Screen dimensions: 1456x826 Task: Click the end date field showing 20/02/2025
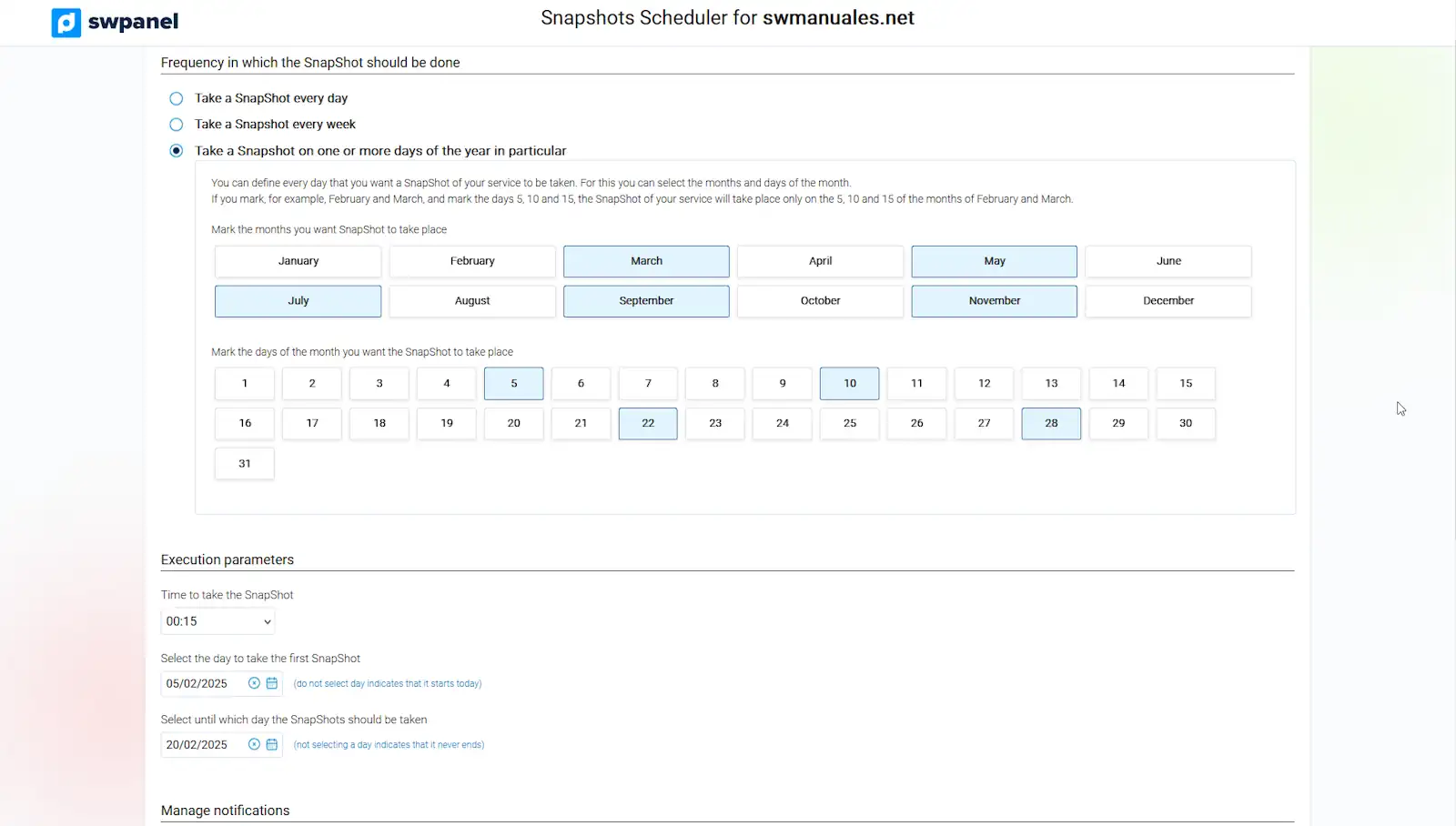[202, 744]
